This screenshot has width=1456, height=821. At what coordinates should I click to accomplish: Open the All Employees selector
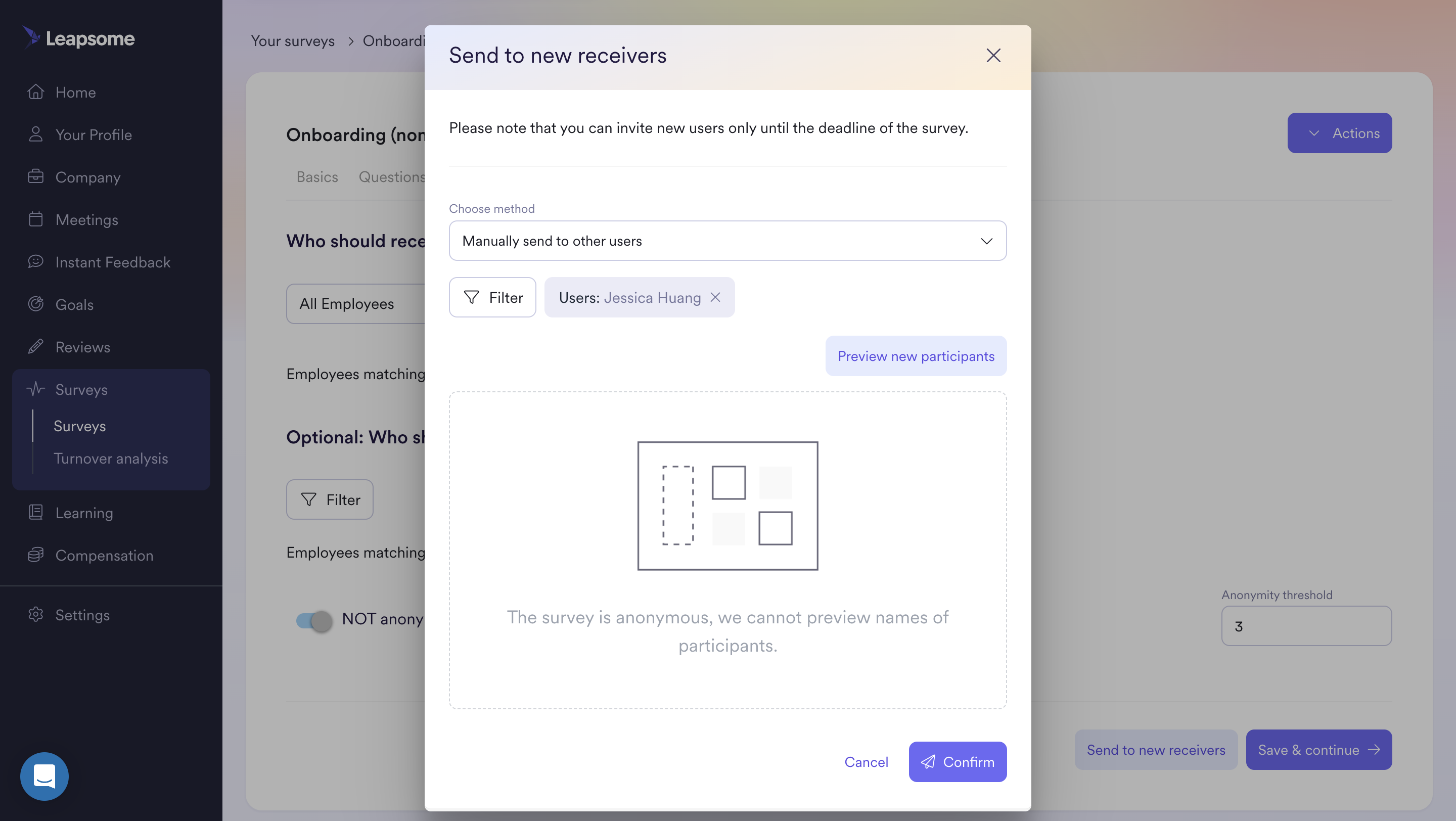click(x=355, y=303)
